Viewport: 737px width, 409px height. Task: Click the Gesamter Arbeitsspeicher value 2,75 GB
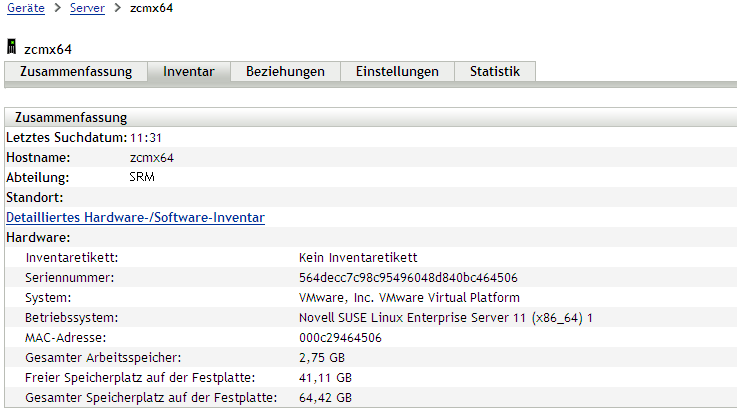(x=321, y=357)
